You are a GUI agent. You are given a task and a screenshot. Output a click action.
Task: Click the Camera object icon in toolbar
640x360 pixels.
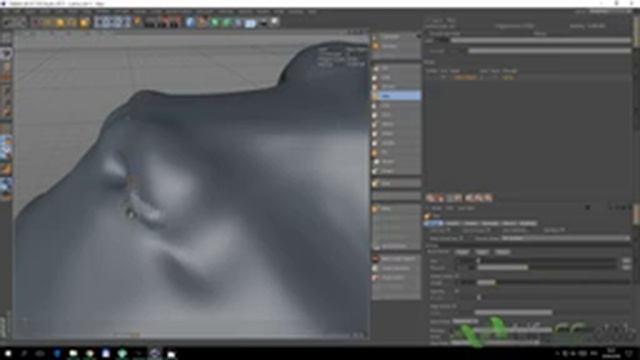coord(262,22)
